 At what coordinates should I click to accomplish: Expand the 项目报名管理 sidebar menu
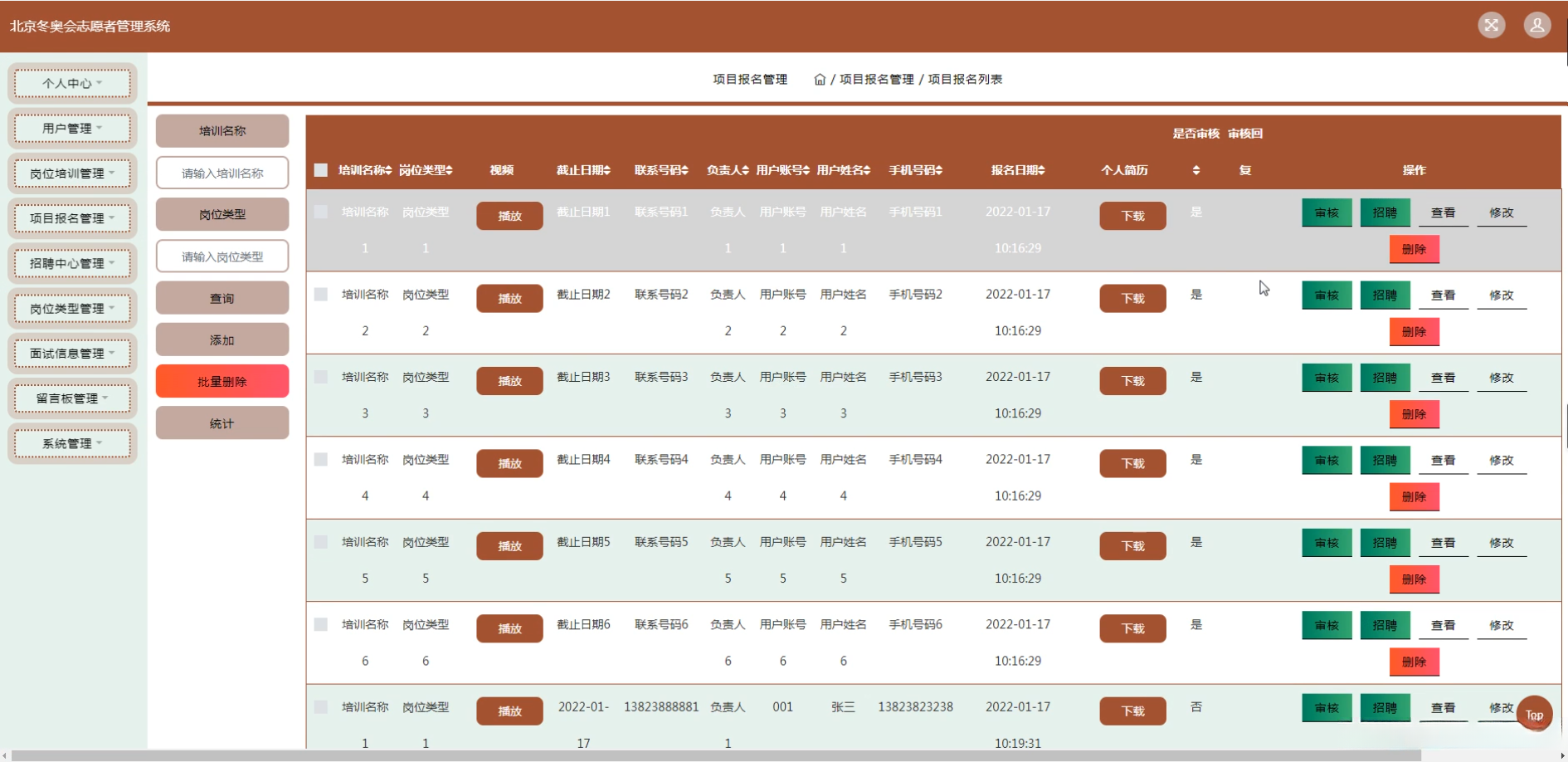click(x=73, y=218)
